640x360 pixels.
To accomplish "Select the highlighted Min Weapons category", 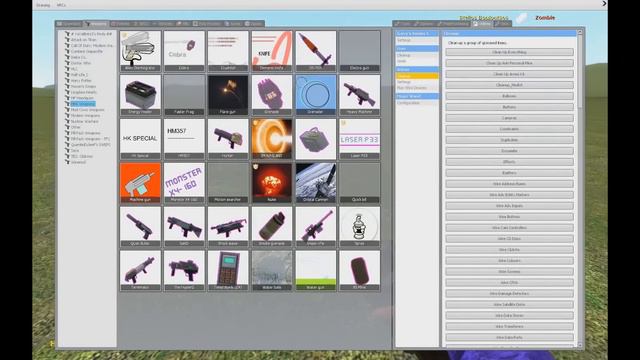I will click(x=83, y=104).
